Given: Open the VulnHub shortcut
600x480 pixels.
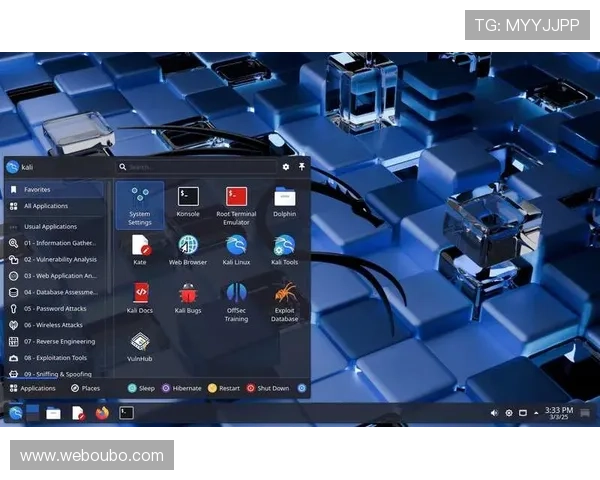Looking at the screenshot, I should 140,346.
